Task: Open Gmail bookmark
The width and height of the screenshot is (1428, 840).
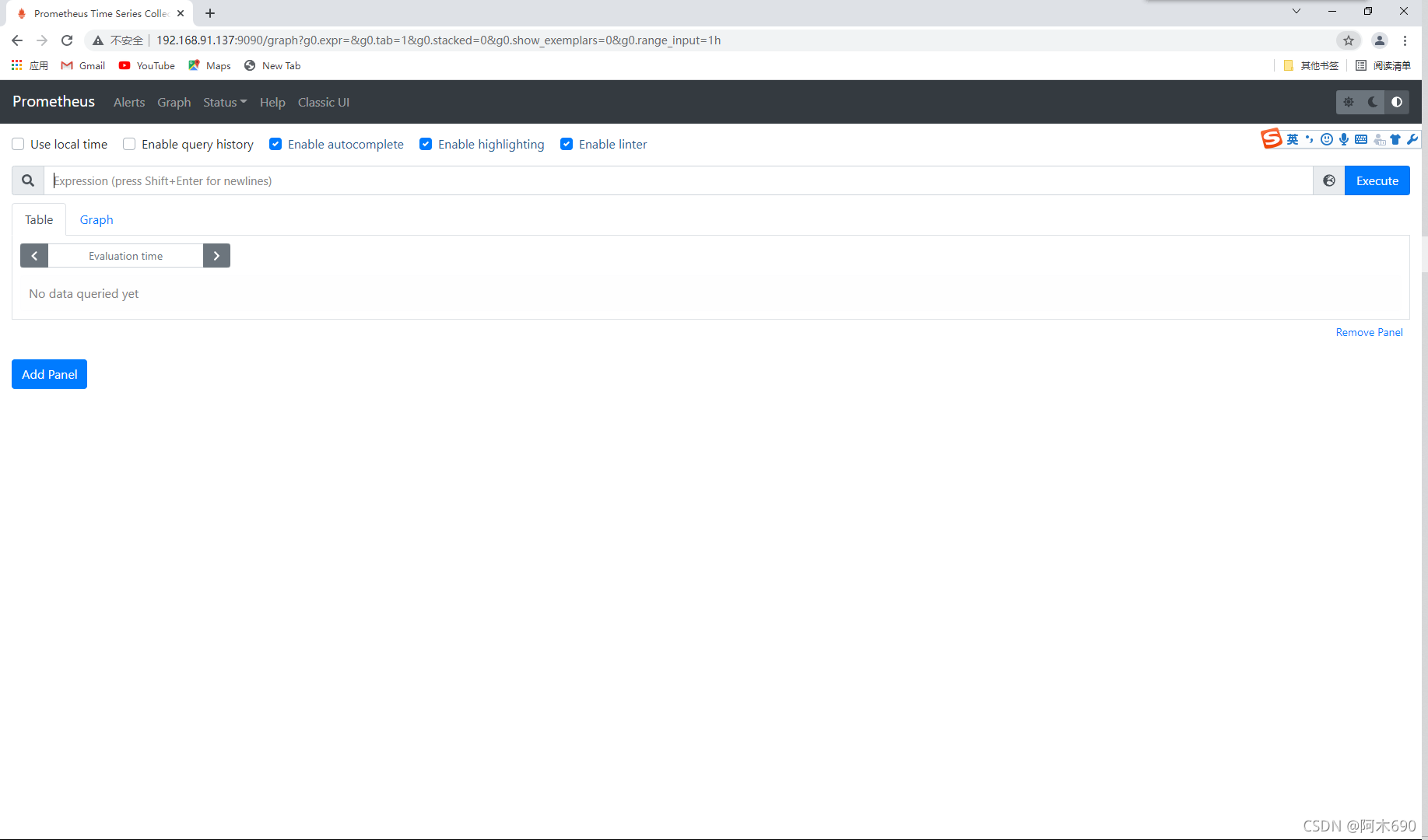Action: coord(83,65)
